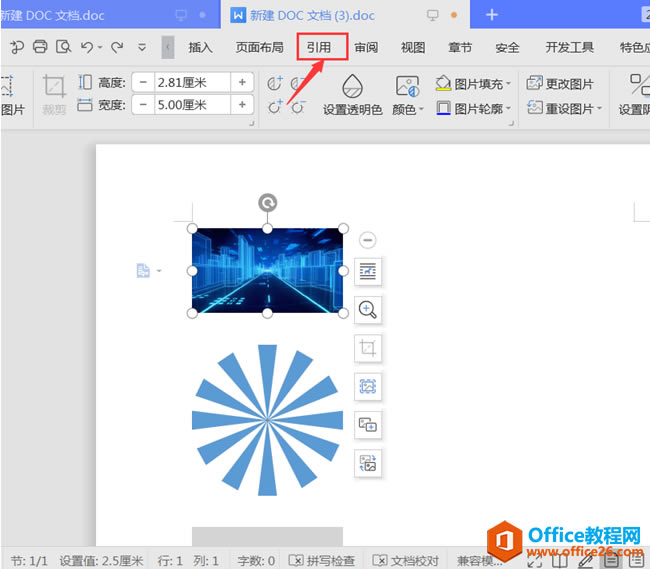Open the size group dialog launcher
Viewport: 650px width, 569px height.
[251, 123]
